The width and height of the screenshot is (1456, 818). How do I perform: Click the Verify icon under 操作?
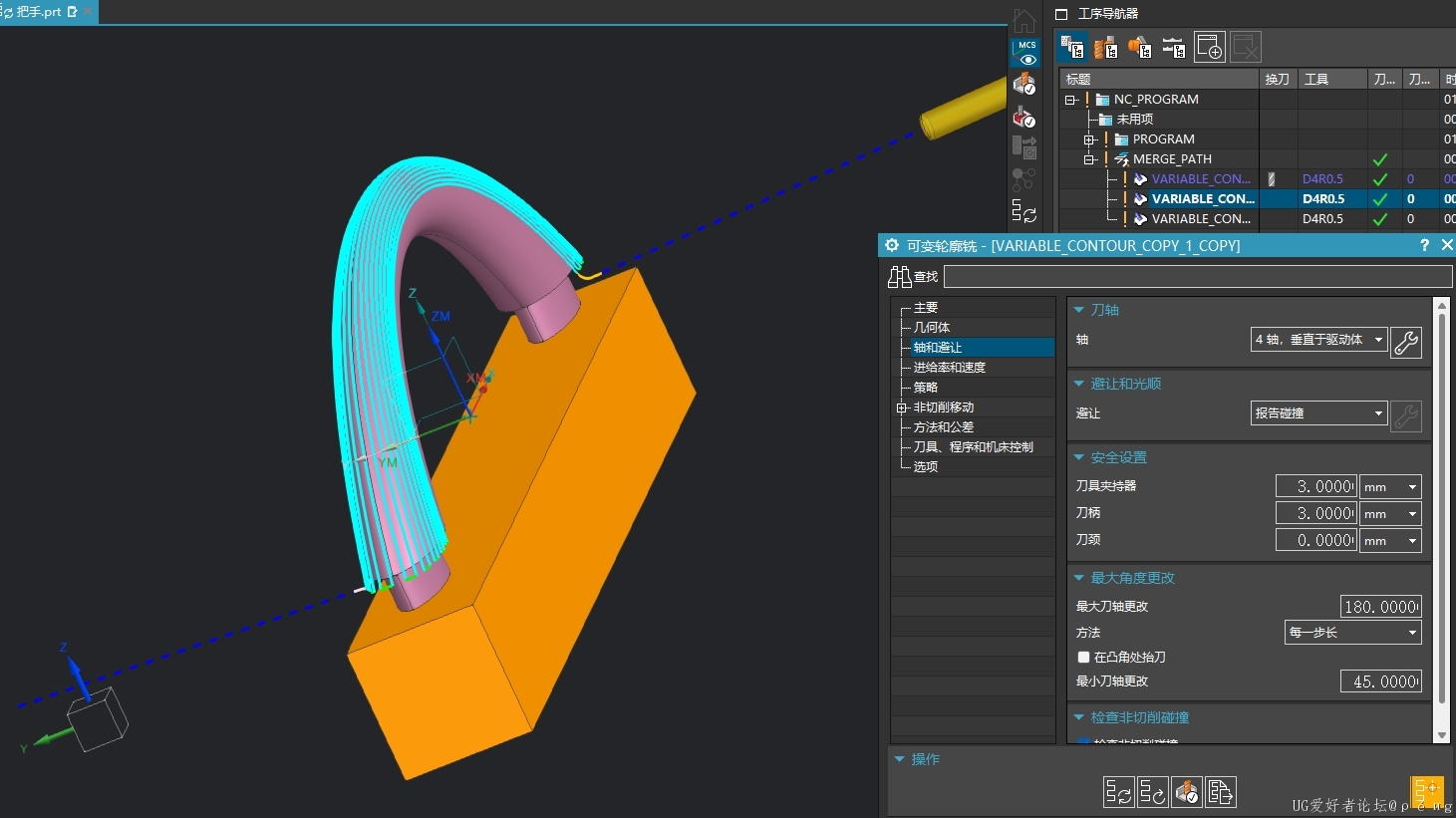1187,792
